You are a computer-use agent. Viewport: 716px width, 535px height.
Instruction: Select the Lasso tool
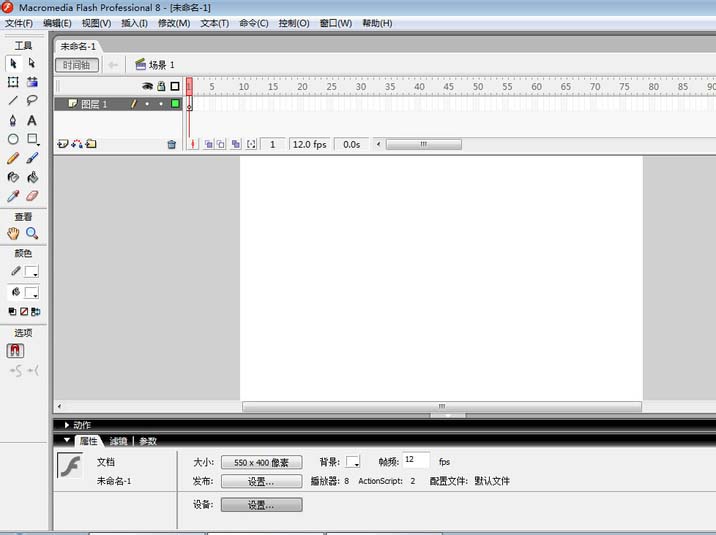click(32, 100)
